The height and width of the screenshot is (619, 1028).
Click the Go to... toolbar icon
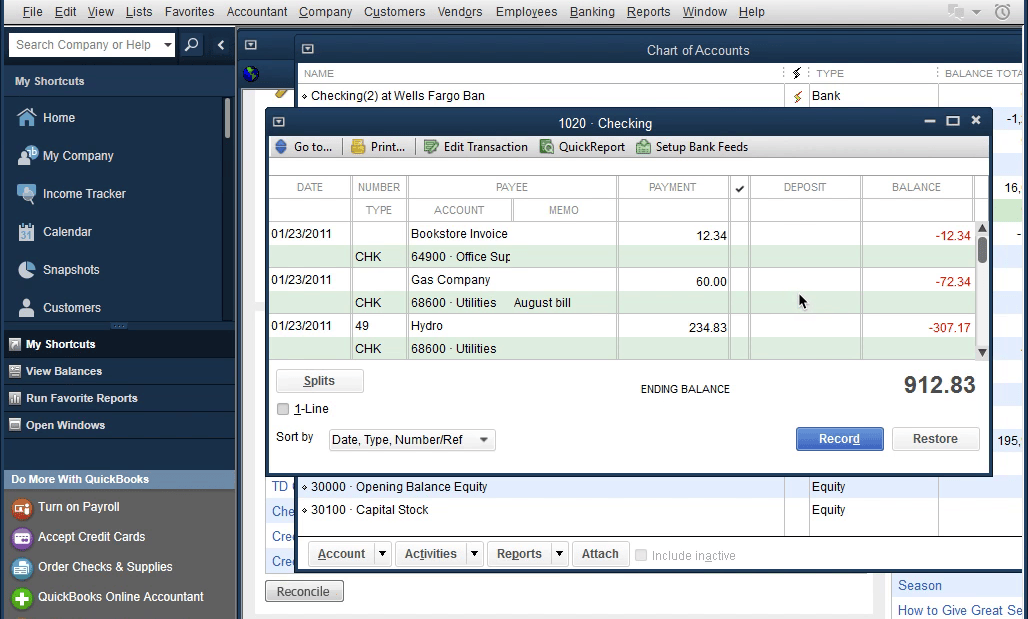point(281,147)
